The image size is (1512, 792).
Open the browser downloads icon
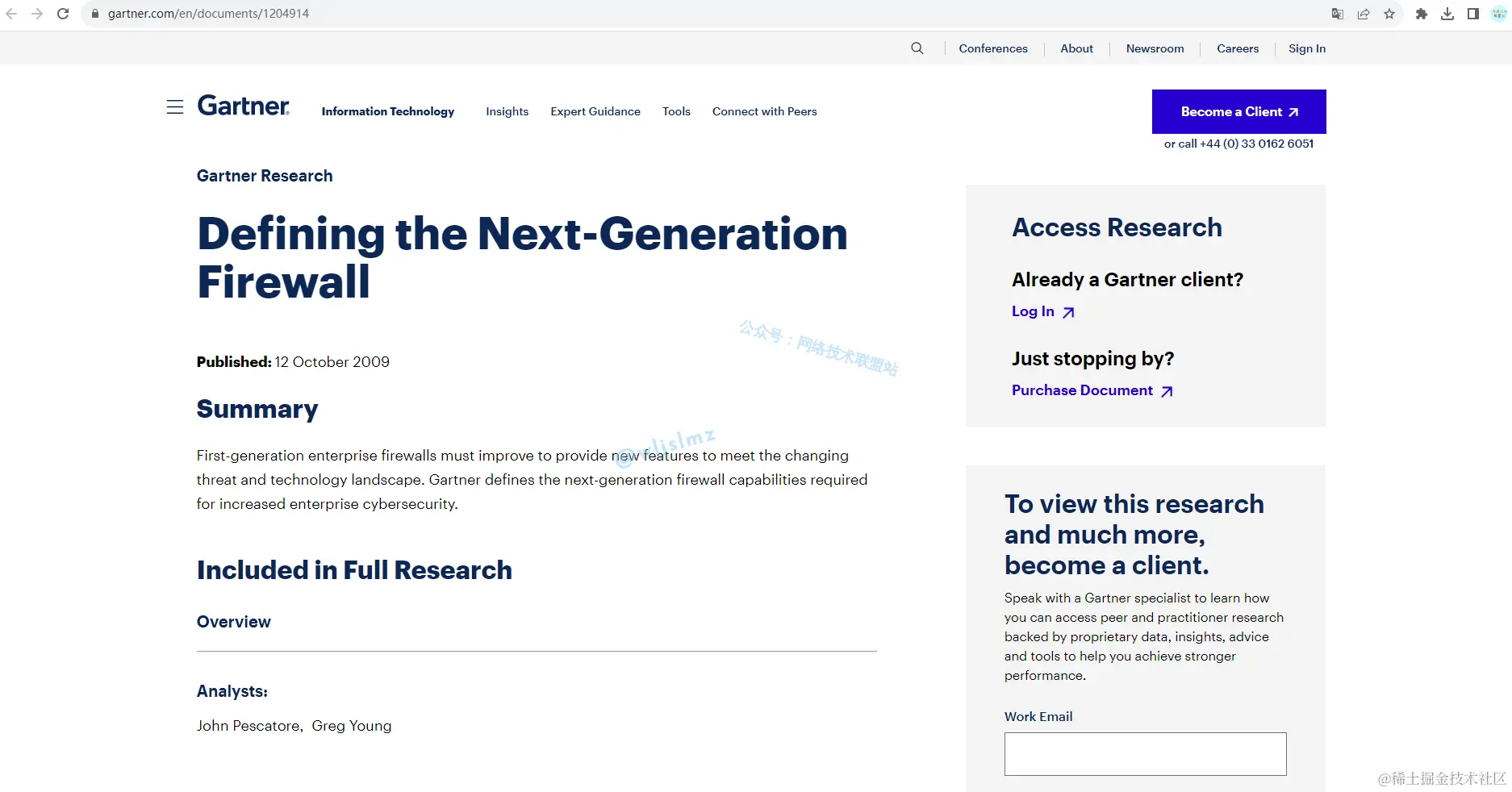(1447, 14)
